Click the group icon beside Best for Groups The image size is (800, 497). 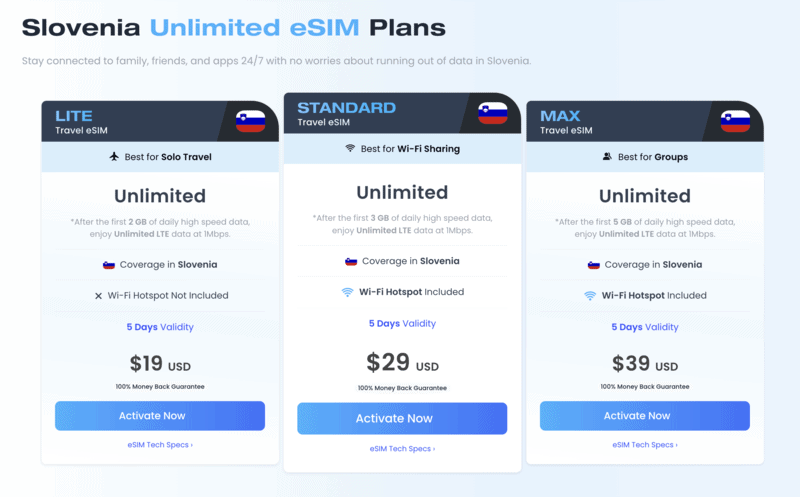607,157
